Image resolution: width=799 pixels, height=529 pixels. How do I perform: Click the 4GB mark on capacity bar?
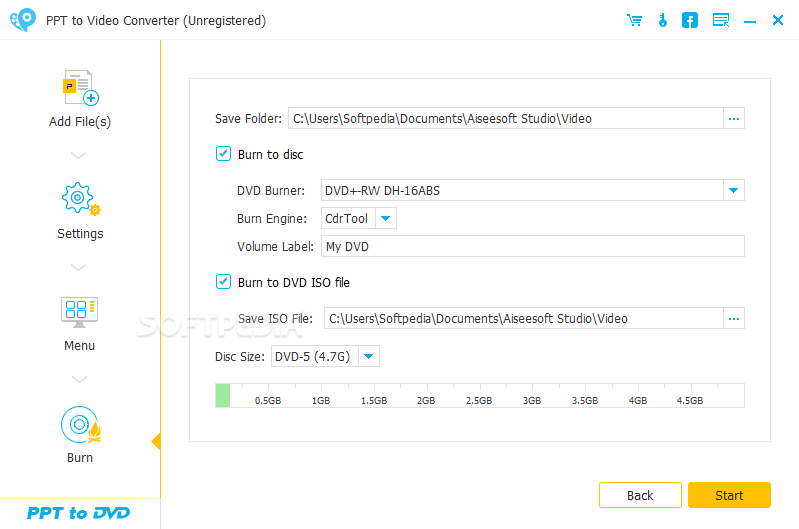click(x=638, y=401)
